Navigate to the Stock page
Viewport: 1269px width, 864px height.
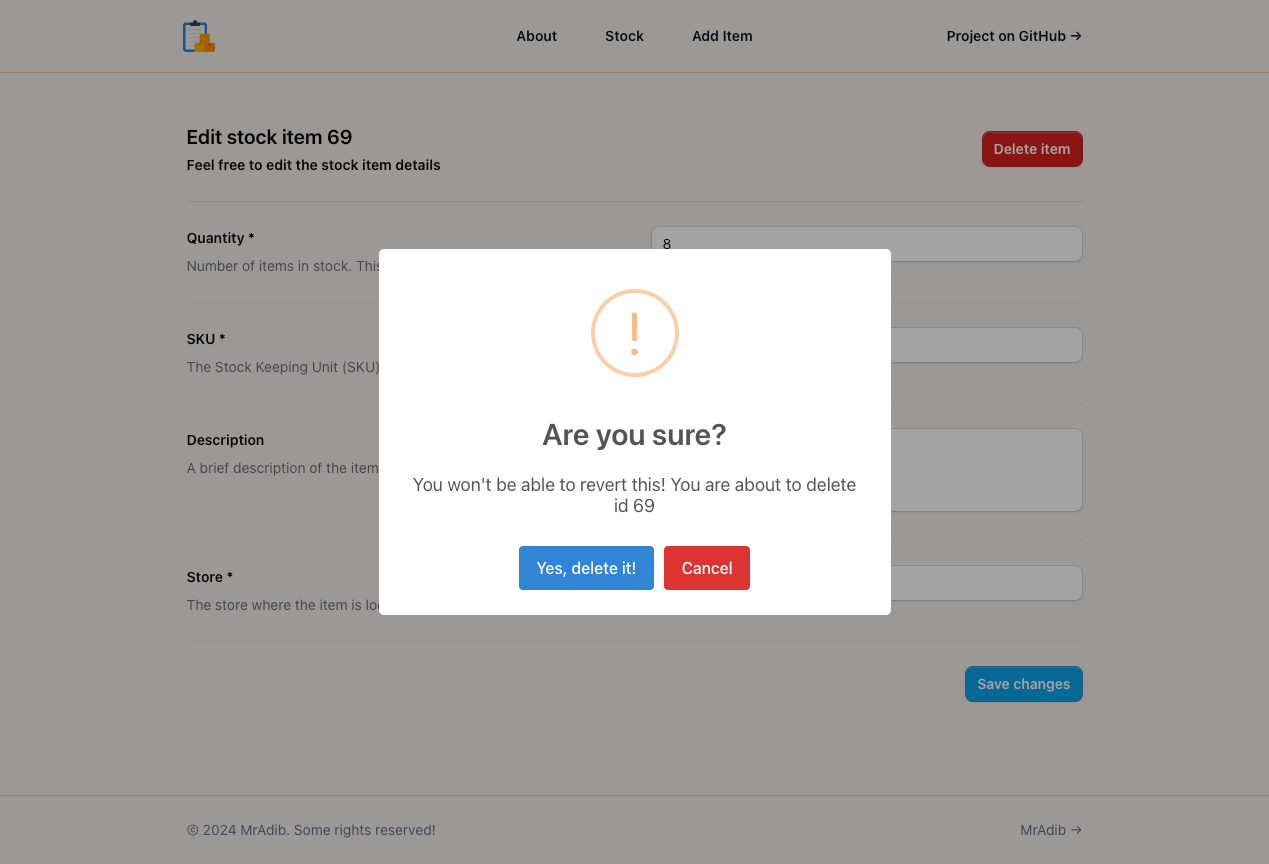[624, 36]
